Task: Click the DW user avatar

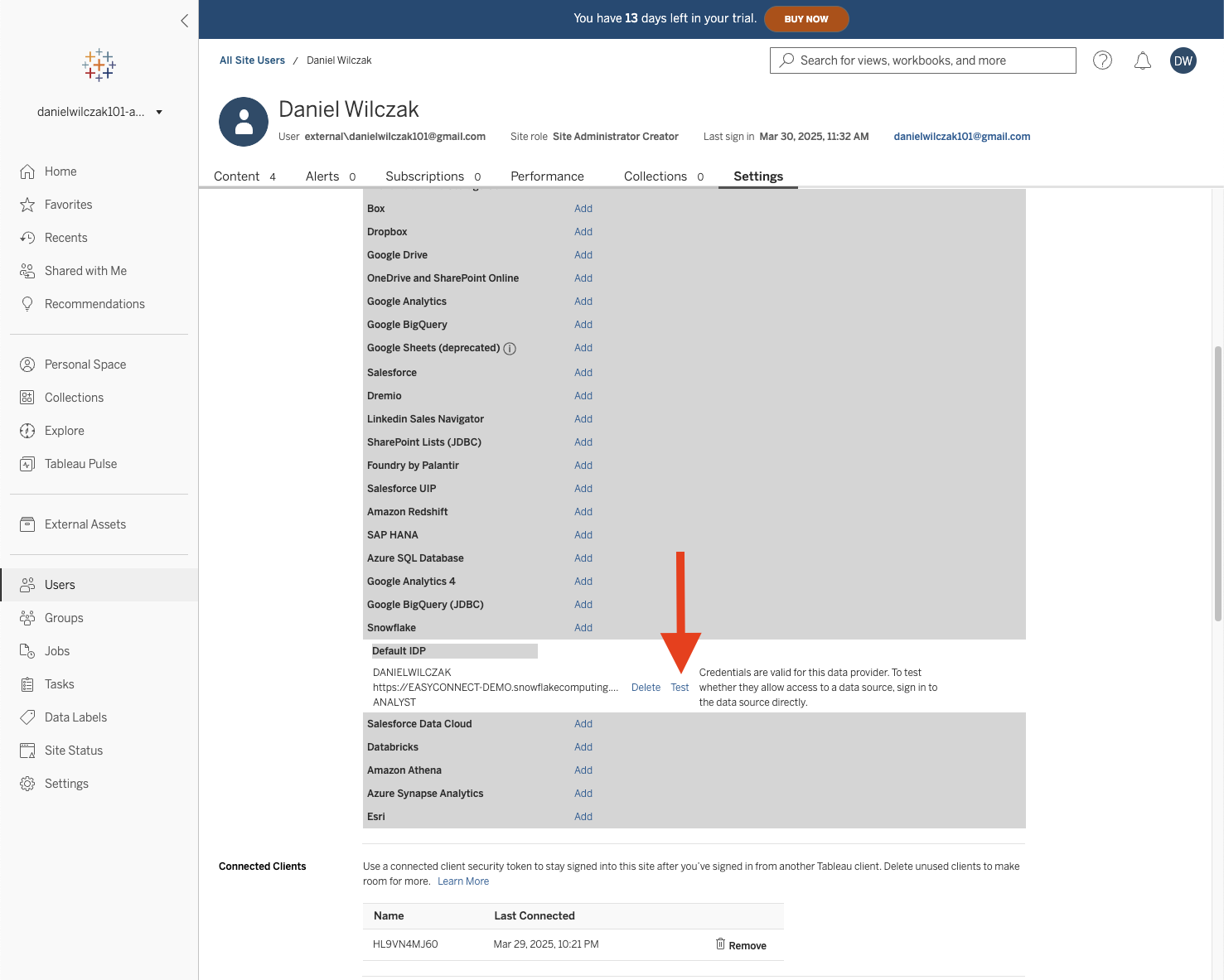Action: pyautogui.click(x=1183, y=60)
